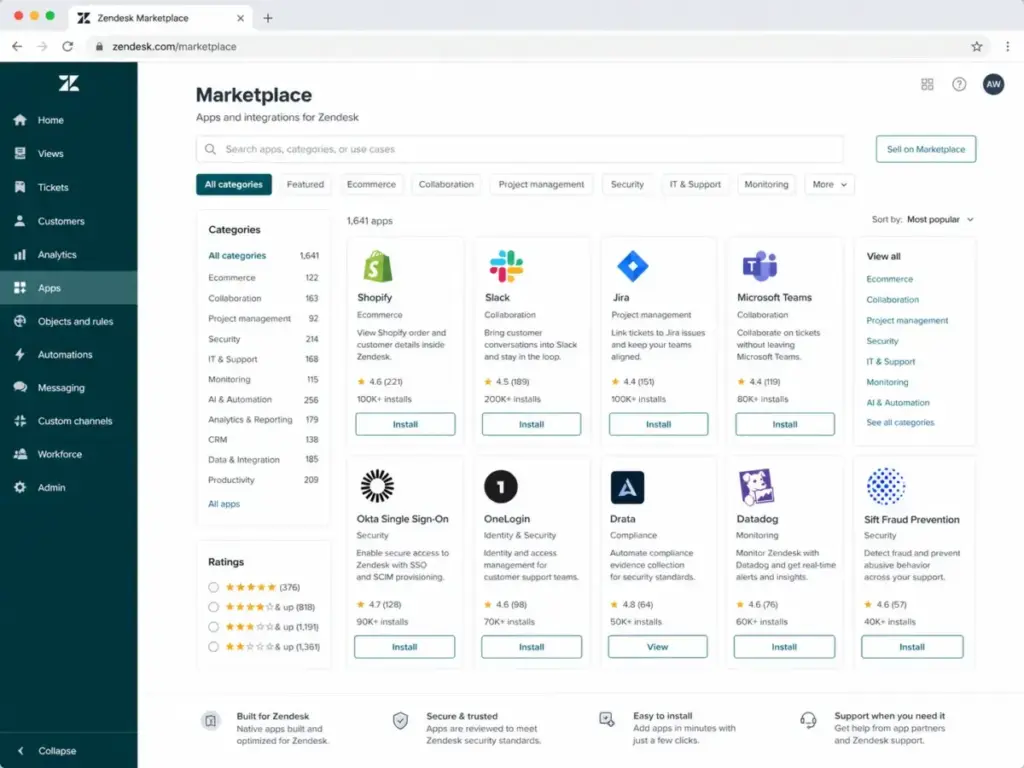Switch to Ecommerce tab
This screenshot has height=768, width=1024.
tap(371, 185)
